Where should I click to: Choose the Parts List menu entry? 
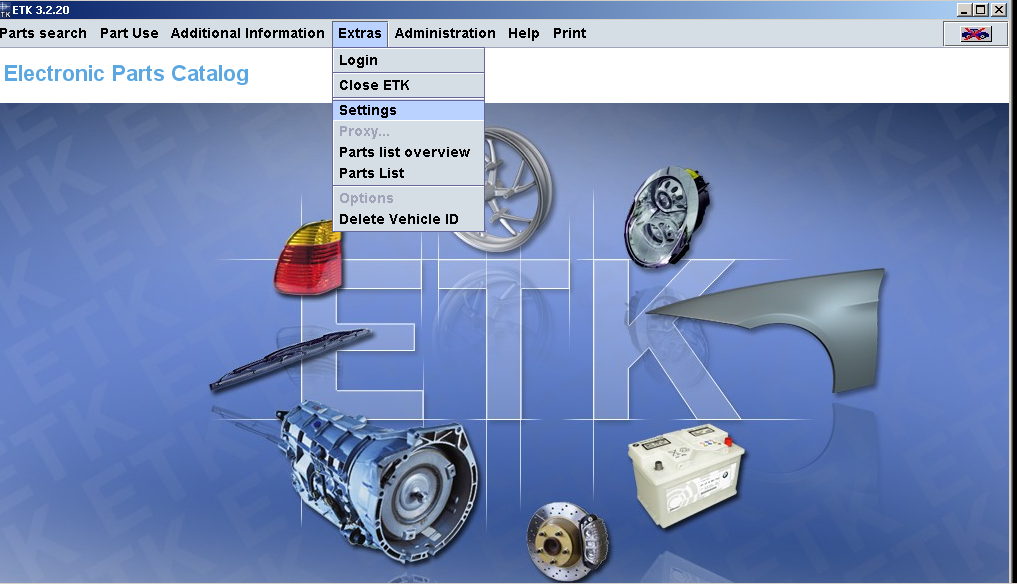(371, 173)
